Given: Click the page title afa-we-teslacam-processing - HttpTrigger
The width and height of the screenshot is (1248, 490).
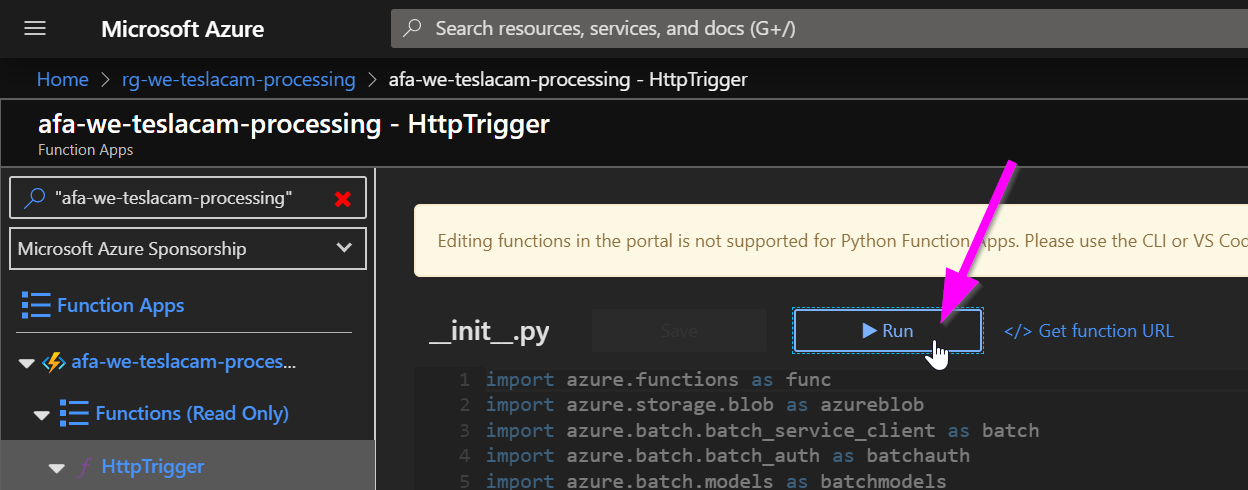Looking at the screenshot, I should pos(293,125).
